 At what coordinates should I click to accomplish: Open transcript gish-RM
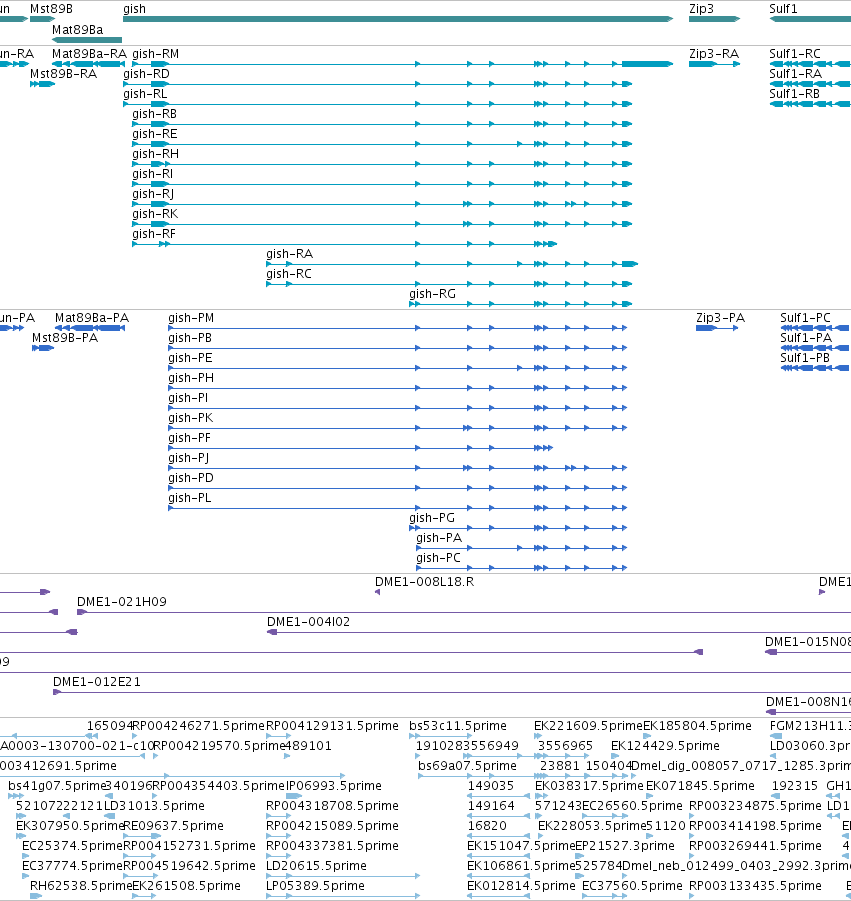402,64
